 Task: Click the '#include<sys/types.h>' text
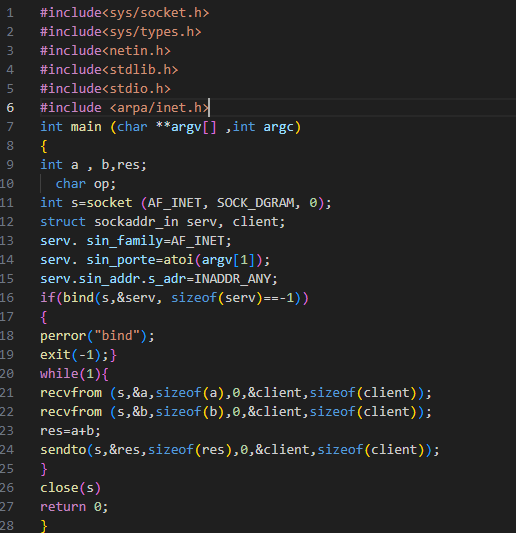click(121, 32)
